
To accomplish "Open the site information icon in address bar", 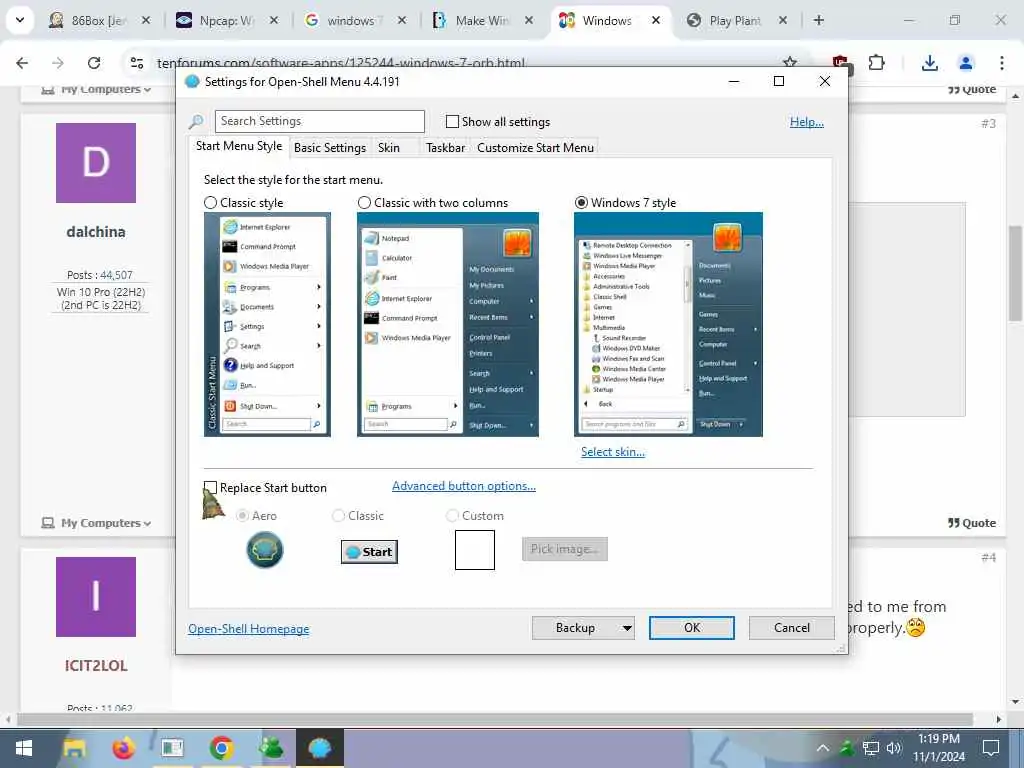I will click(x=136, y=63).
